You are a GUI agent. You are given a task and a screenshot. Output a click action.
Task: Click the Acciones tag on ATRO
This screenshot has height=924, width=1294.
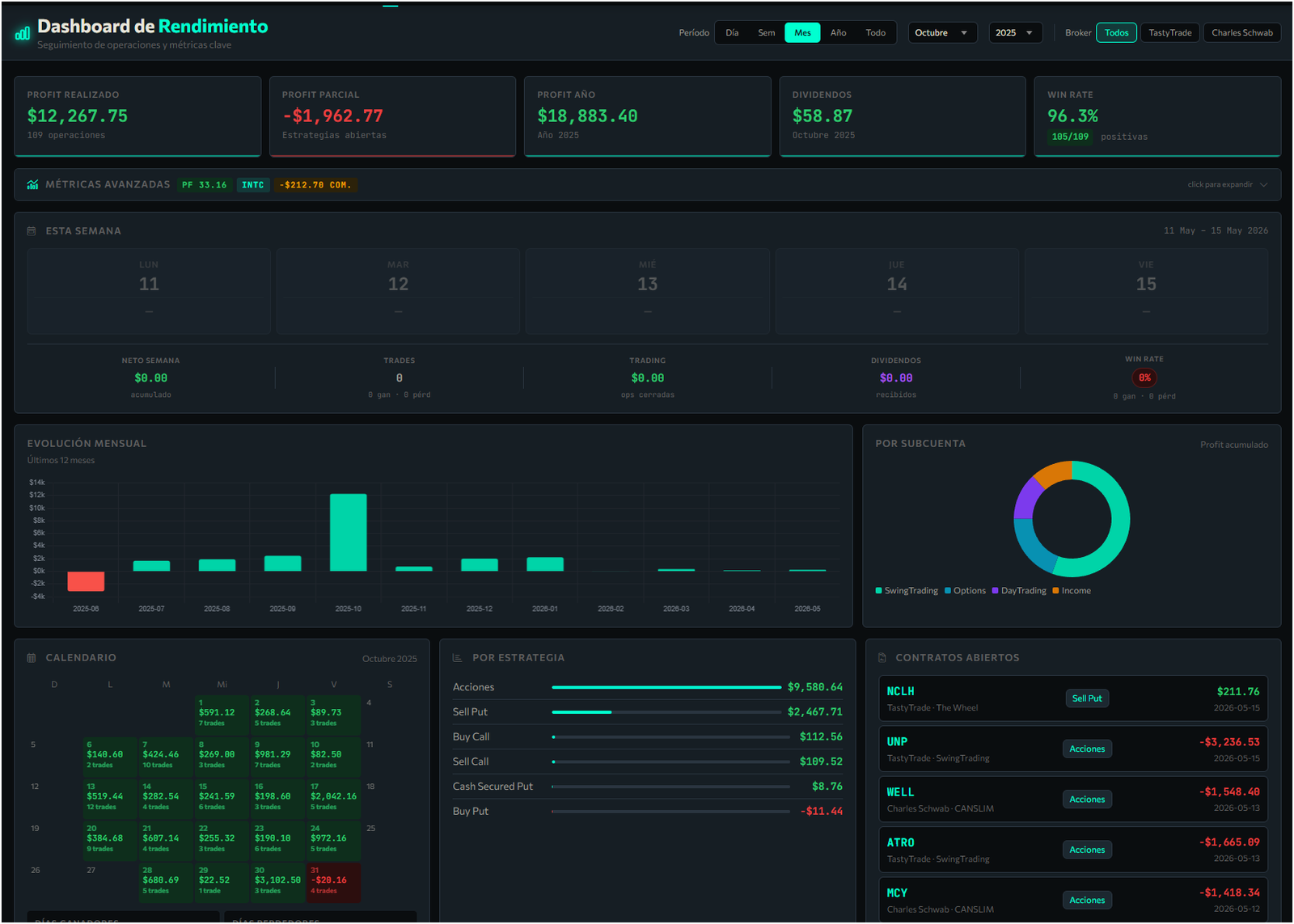click(x=1087, y=850)
